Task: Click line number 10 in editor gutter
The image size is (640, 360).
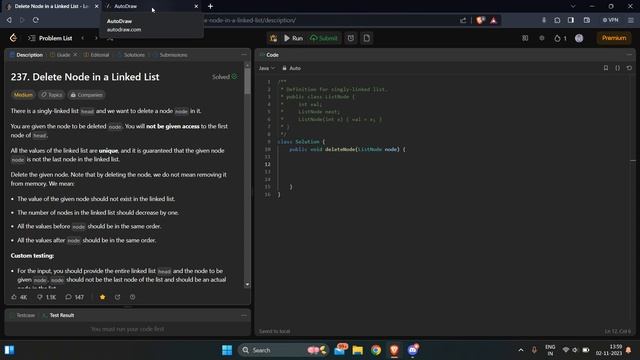Action: 267,149
